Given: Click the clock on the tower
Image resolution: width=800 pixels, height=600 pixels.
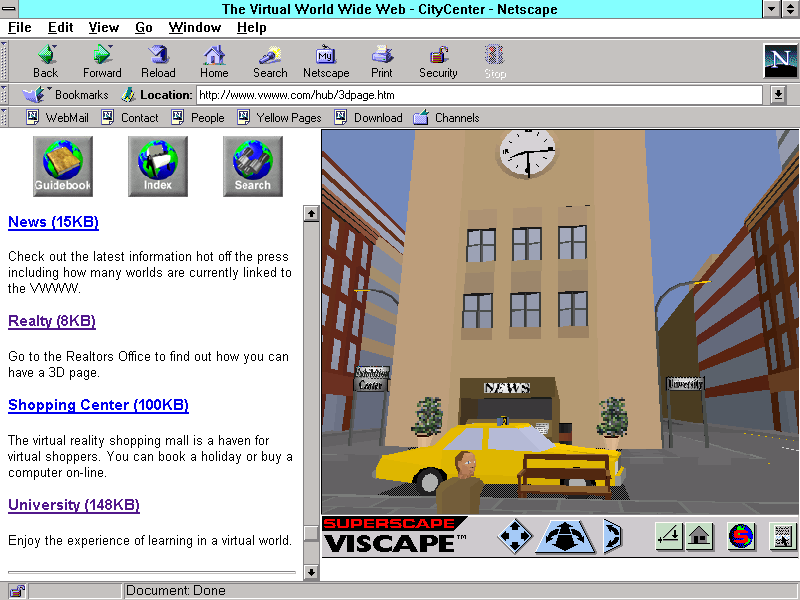Looking at the screenshot, I should 528,153.
